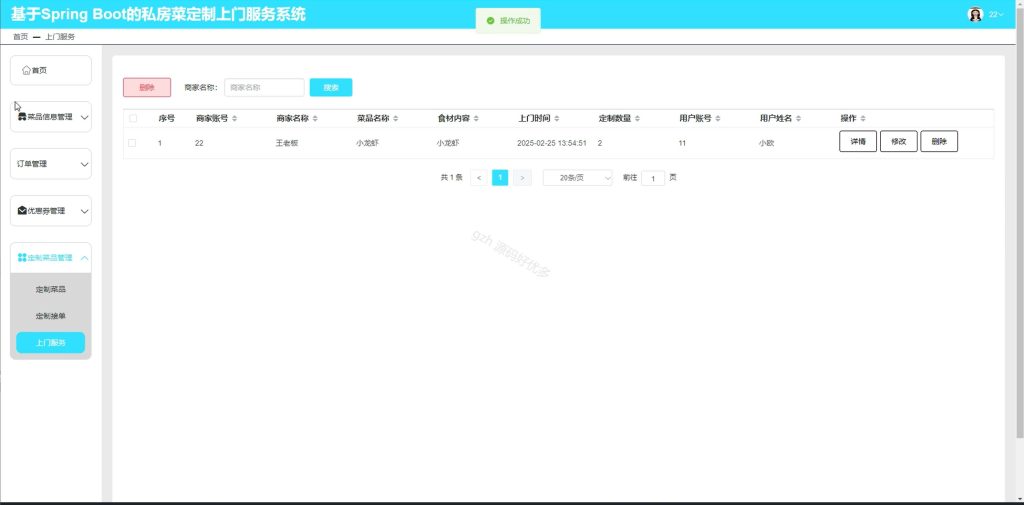Click the system title in the header
Image resolution: width=1024 pixels, height=505 pixels.
(158, 14)
